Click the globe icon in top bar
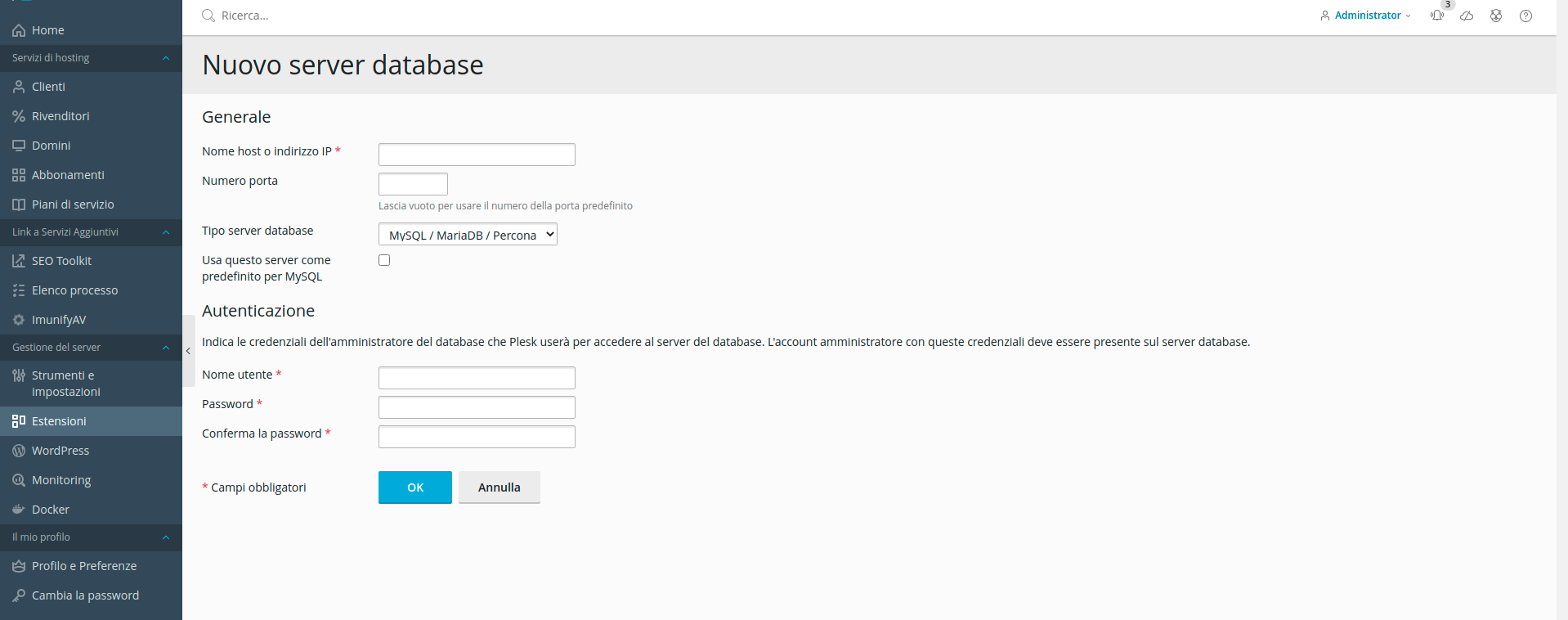Image resolution: width=1568 pixels, height=620 pixels. [1496, 16]
